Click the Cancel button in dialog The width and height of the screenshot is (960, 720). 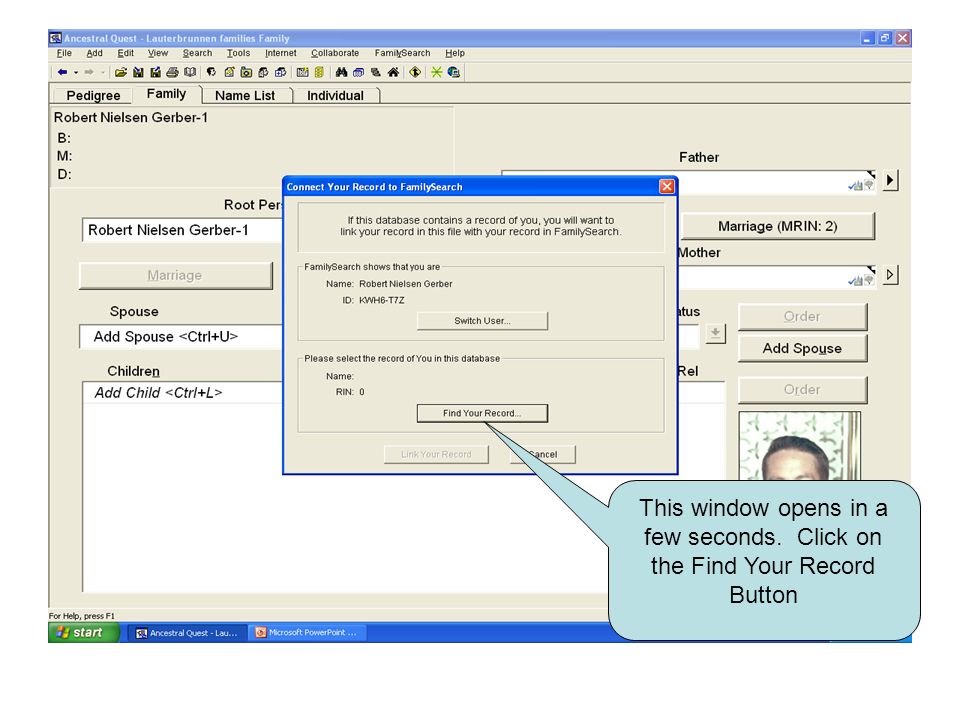(542, 454)
